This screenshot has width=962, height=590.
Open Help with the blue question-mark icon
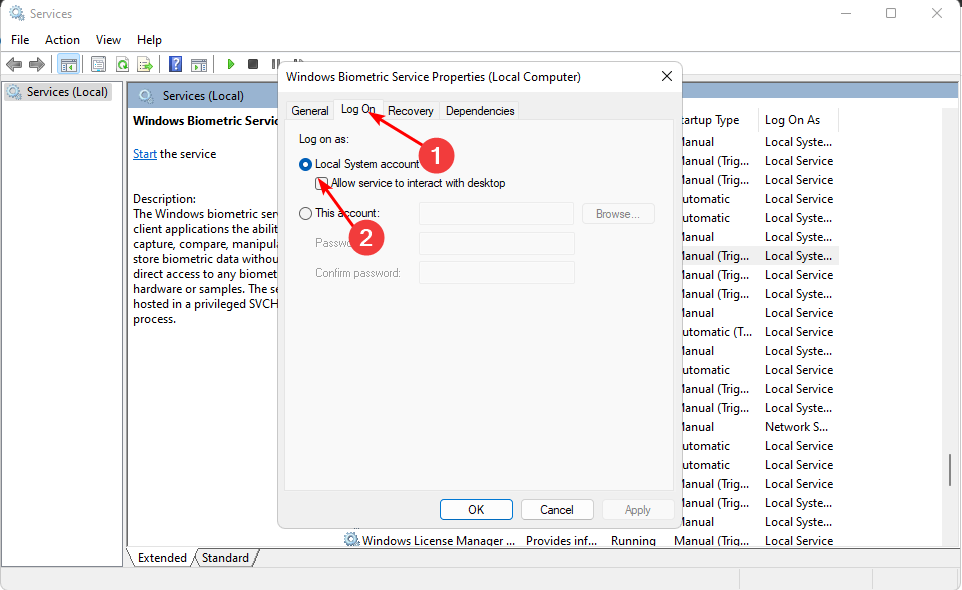175,64
